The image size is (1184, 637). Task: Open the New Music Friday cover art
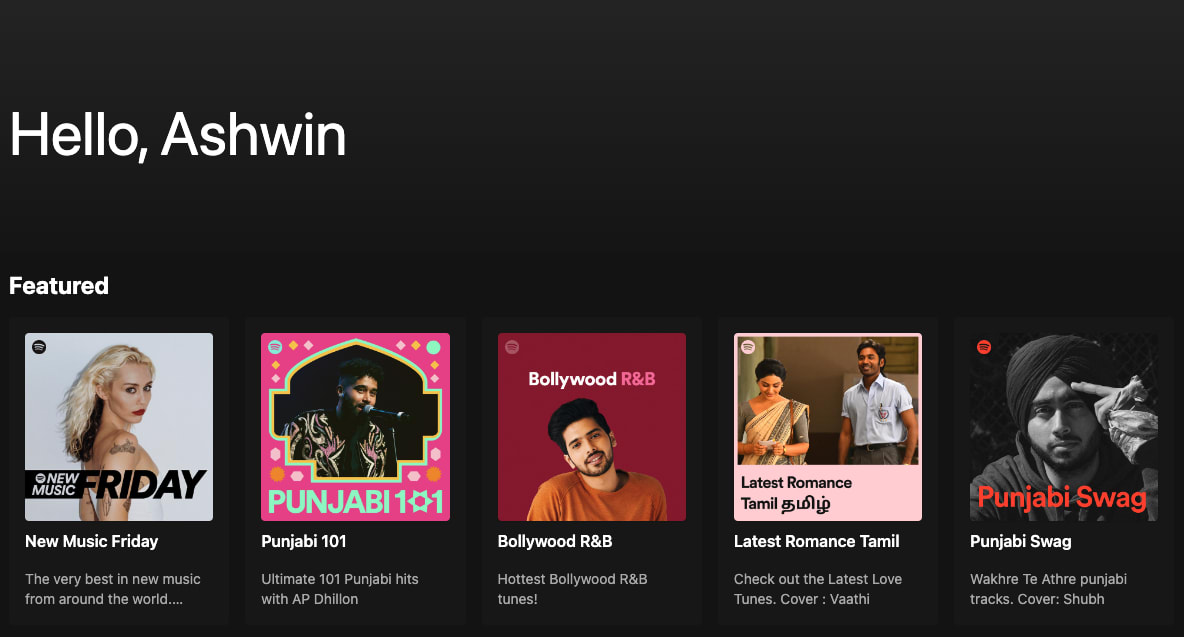119,427
